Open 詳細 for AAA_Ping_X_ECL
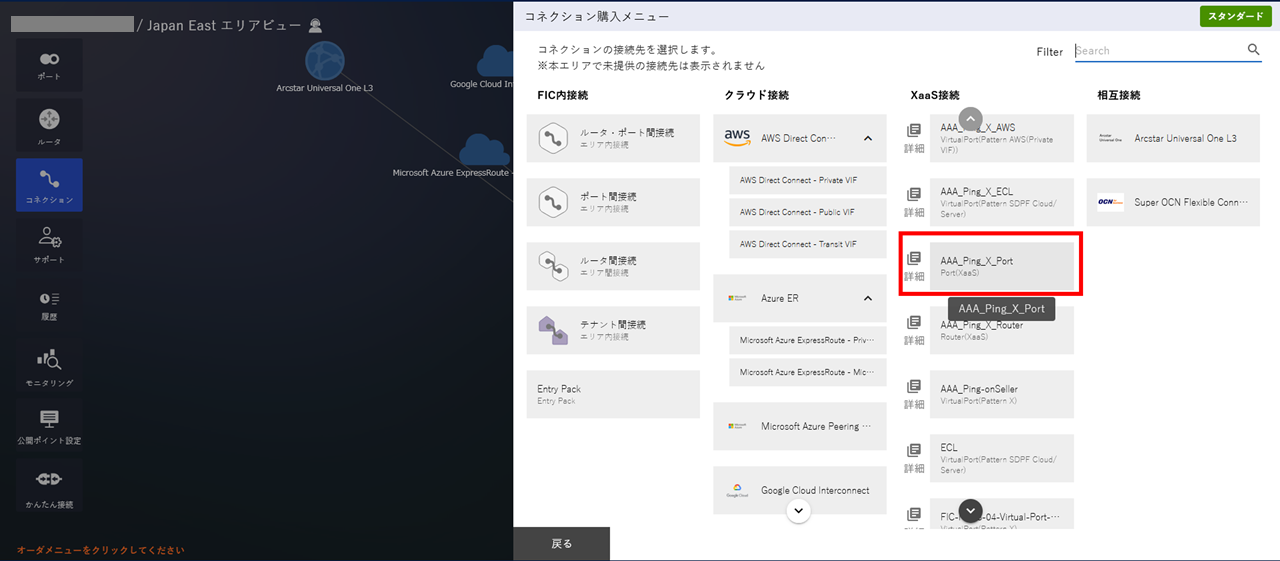 coord(914,202)
